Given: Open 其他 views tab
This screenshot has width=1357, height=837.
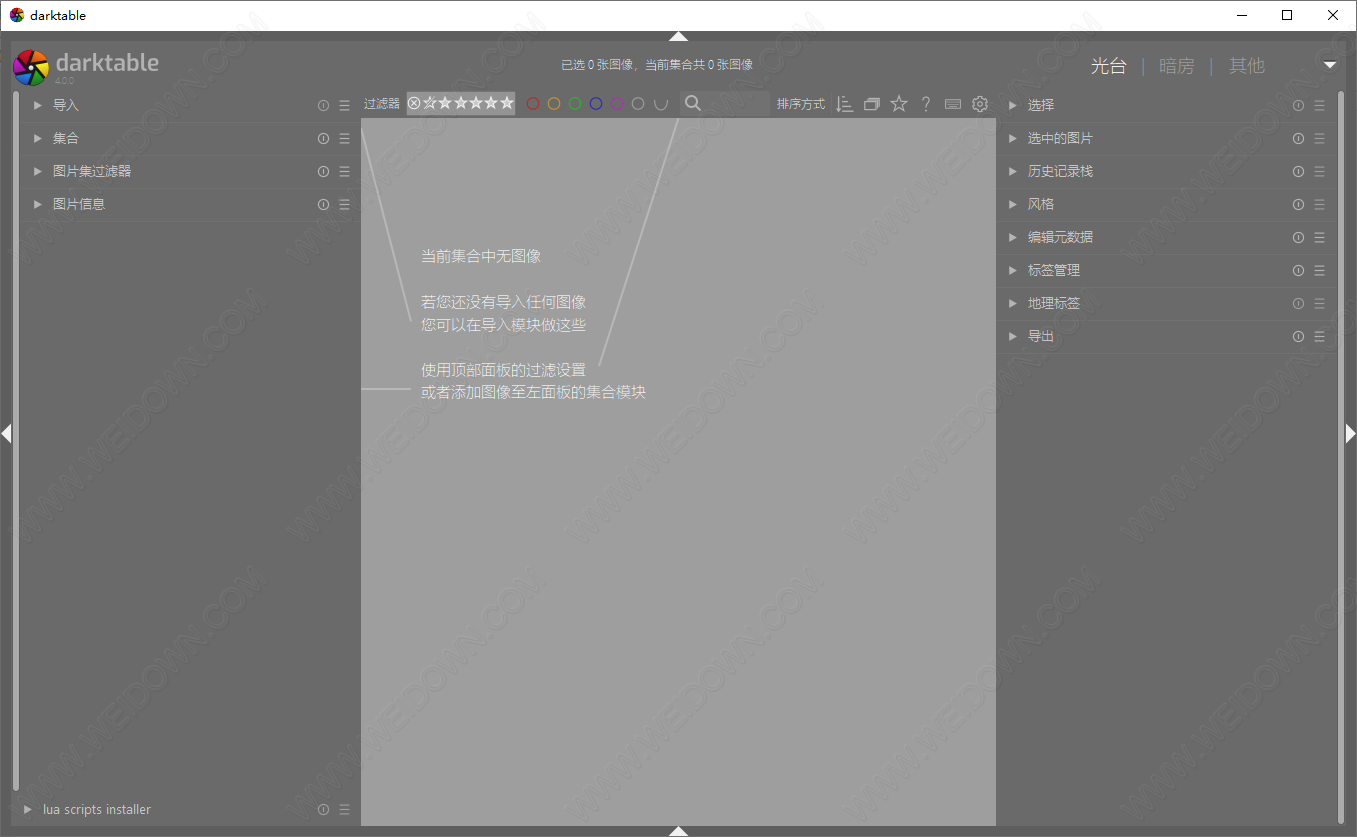Looking at the screenshot, I should (1247, 66).
